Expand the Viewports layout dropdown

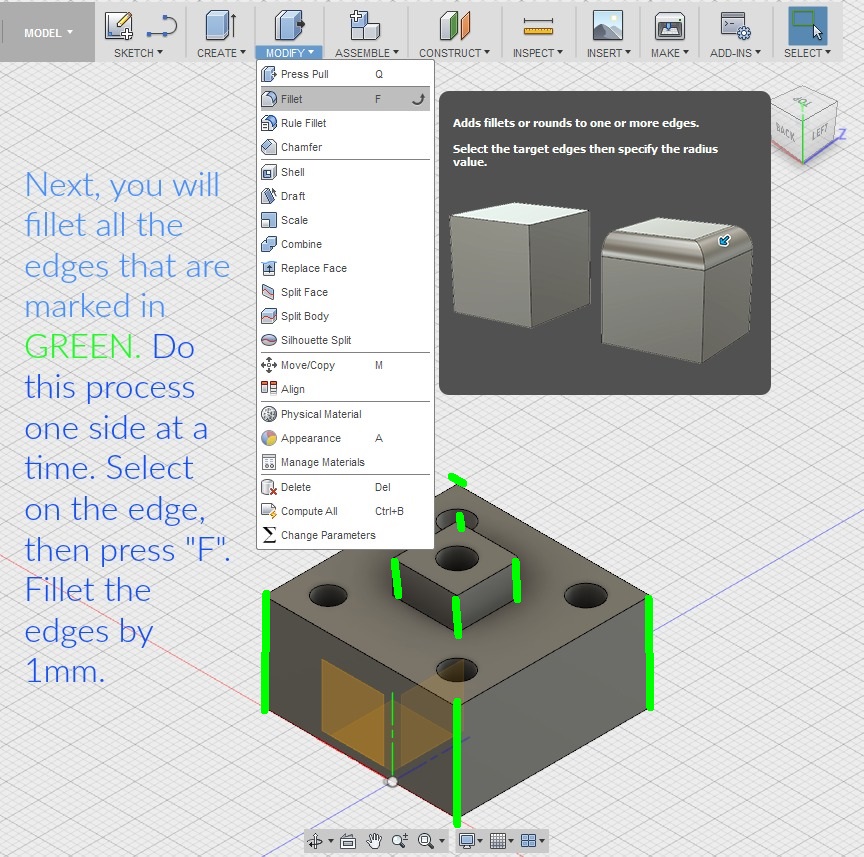533,841
